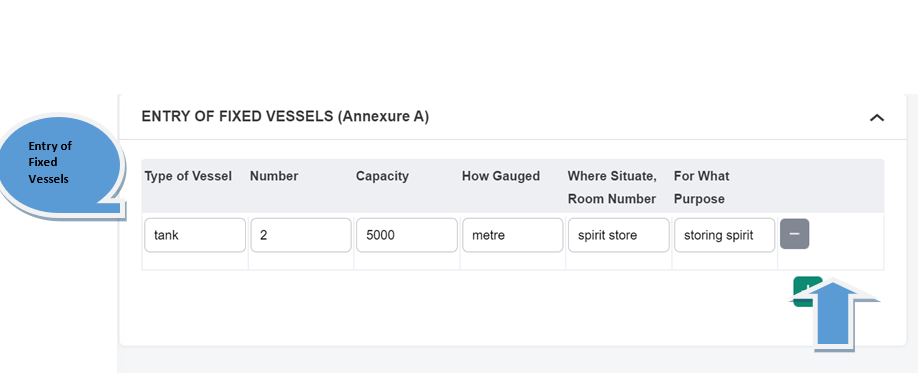Remove the tank row with minus button
921x378 pixels.
(794, 234)
